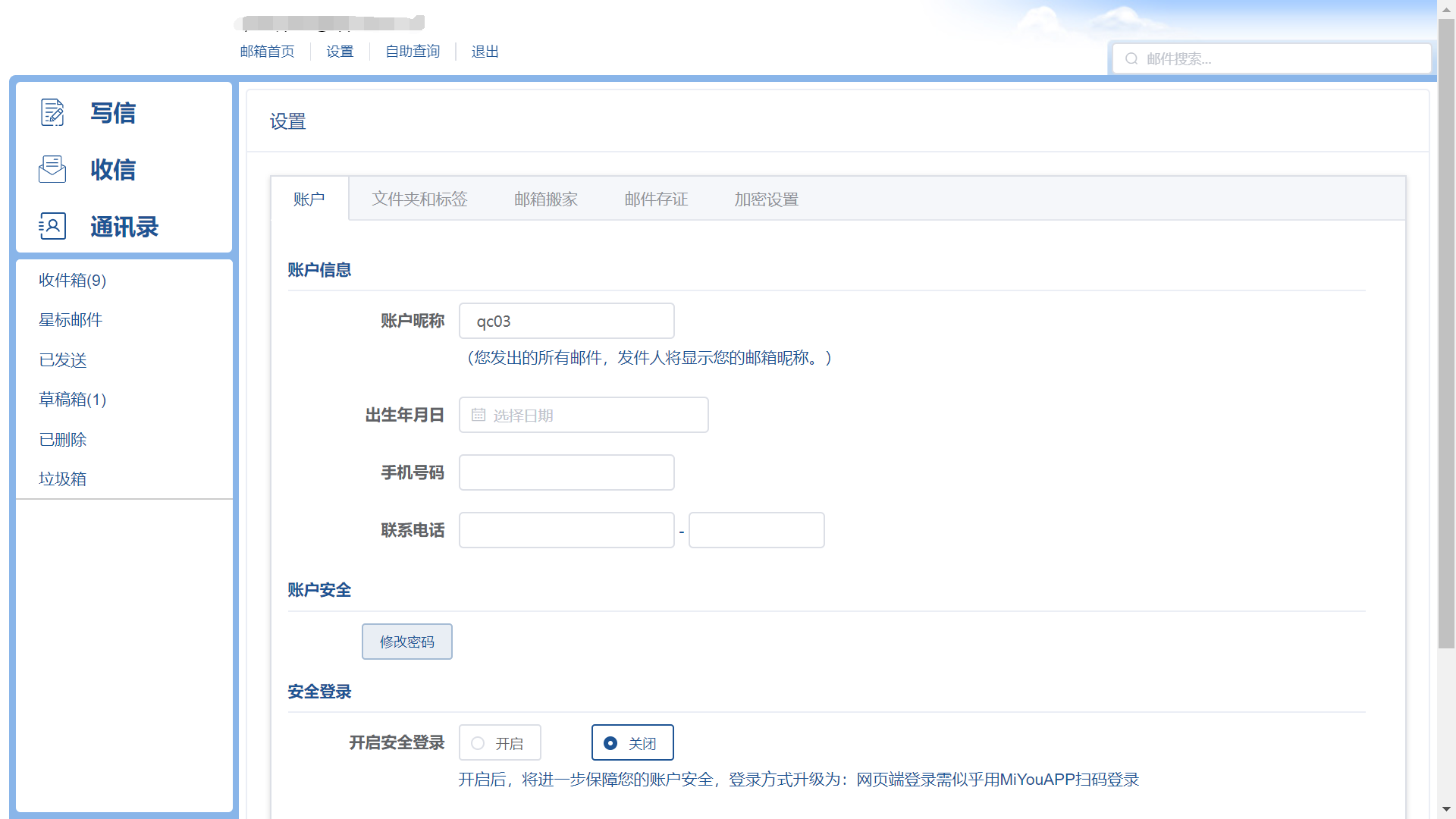Click the contacts address book icon
Viewport: 1456px width, 819px height.
pos(52,226)
